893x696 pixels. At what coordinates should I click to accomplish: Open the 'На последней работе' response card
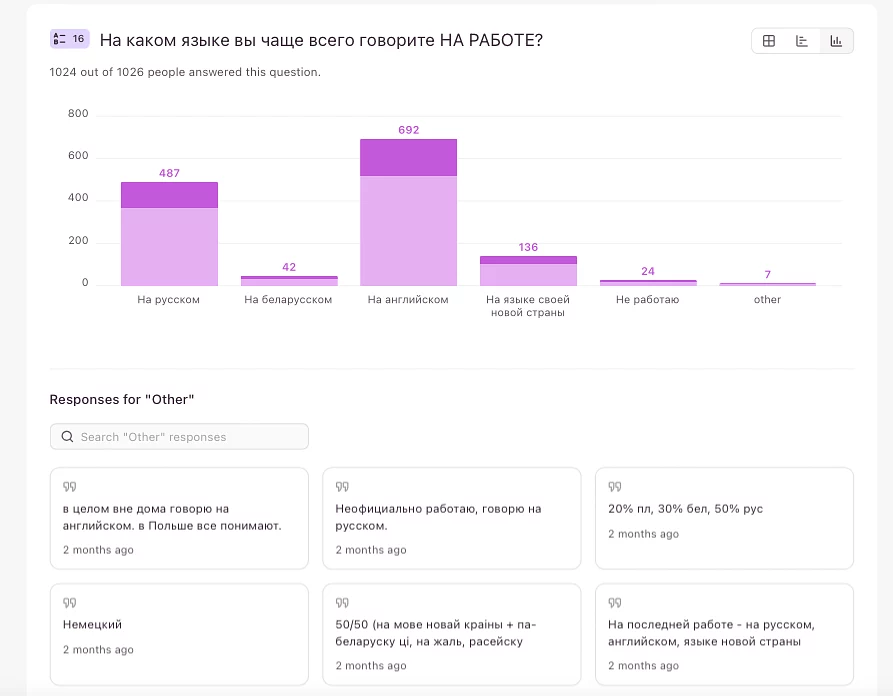point(724,634)
